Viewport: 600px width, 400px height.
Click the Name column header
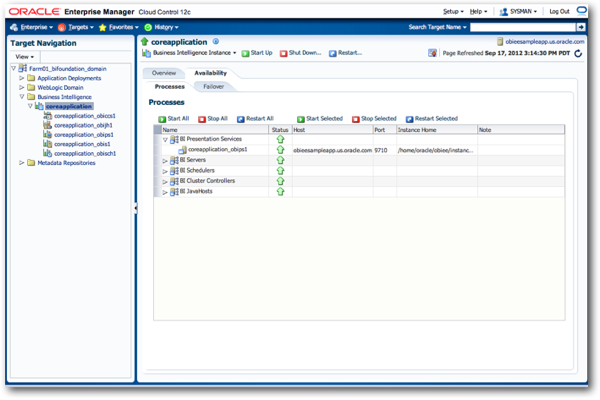click(215, 130)
